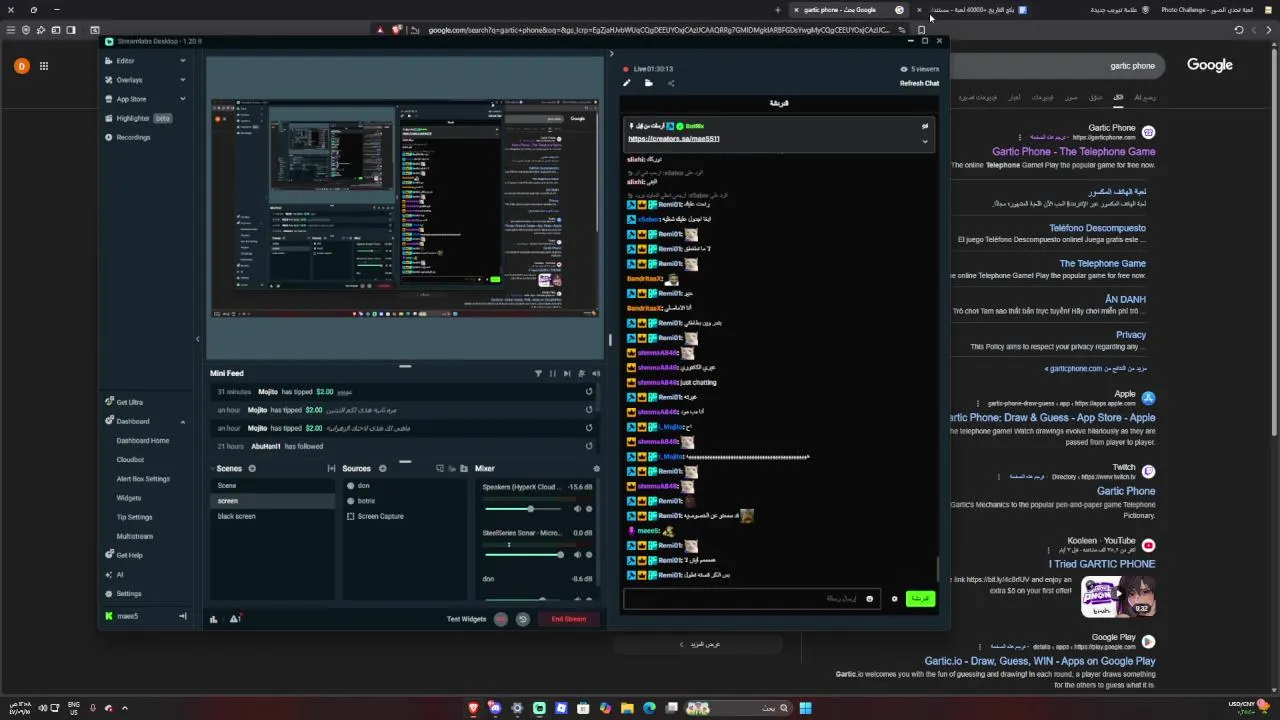Image resolution: width=1280 pixels, height=720 pixels.
Task: Open Multistream in the sidebar
Action: tap(135, 536)
